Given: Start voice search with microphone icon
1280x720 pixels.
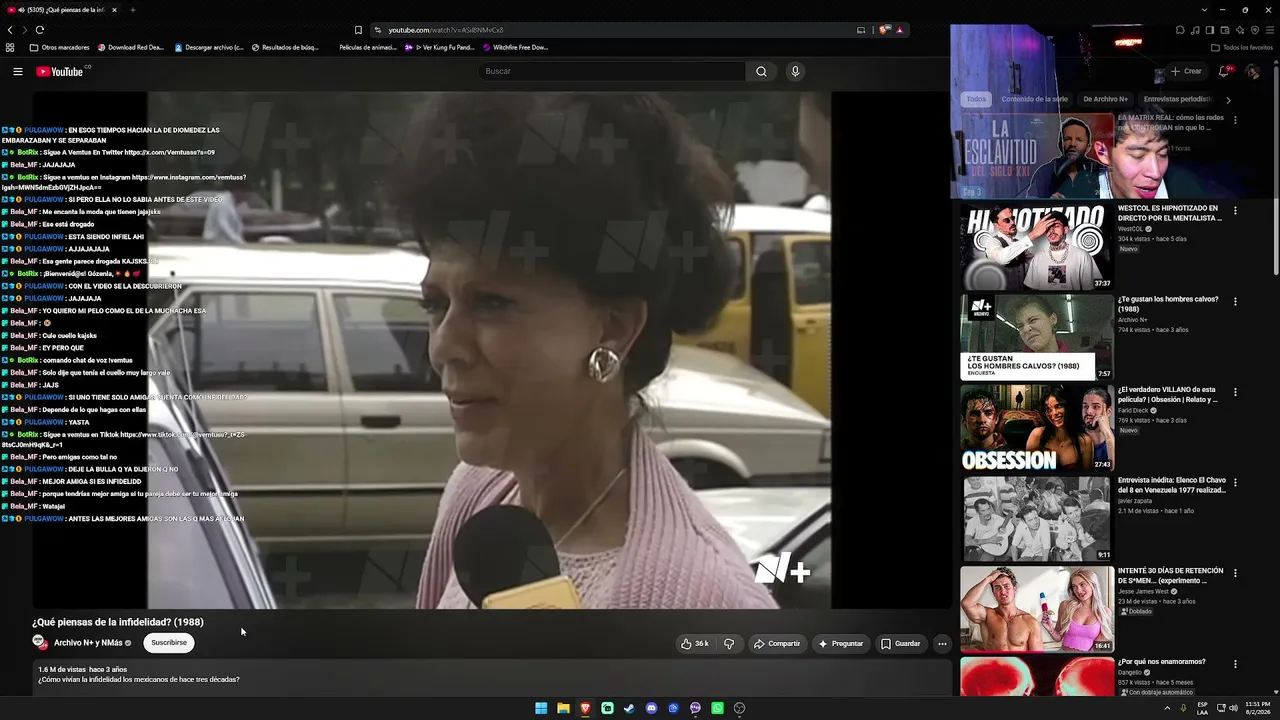Looking at the screenshot, I should click(x=795, y=71).
